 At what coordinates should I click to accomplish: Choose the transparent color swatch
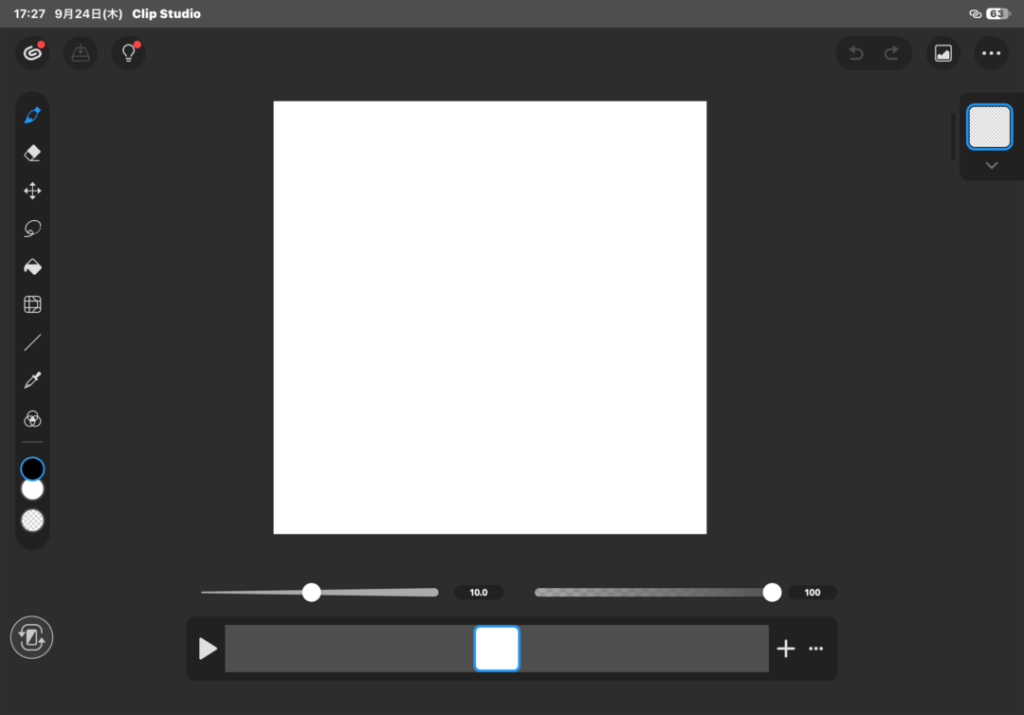point(33,520)
